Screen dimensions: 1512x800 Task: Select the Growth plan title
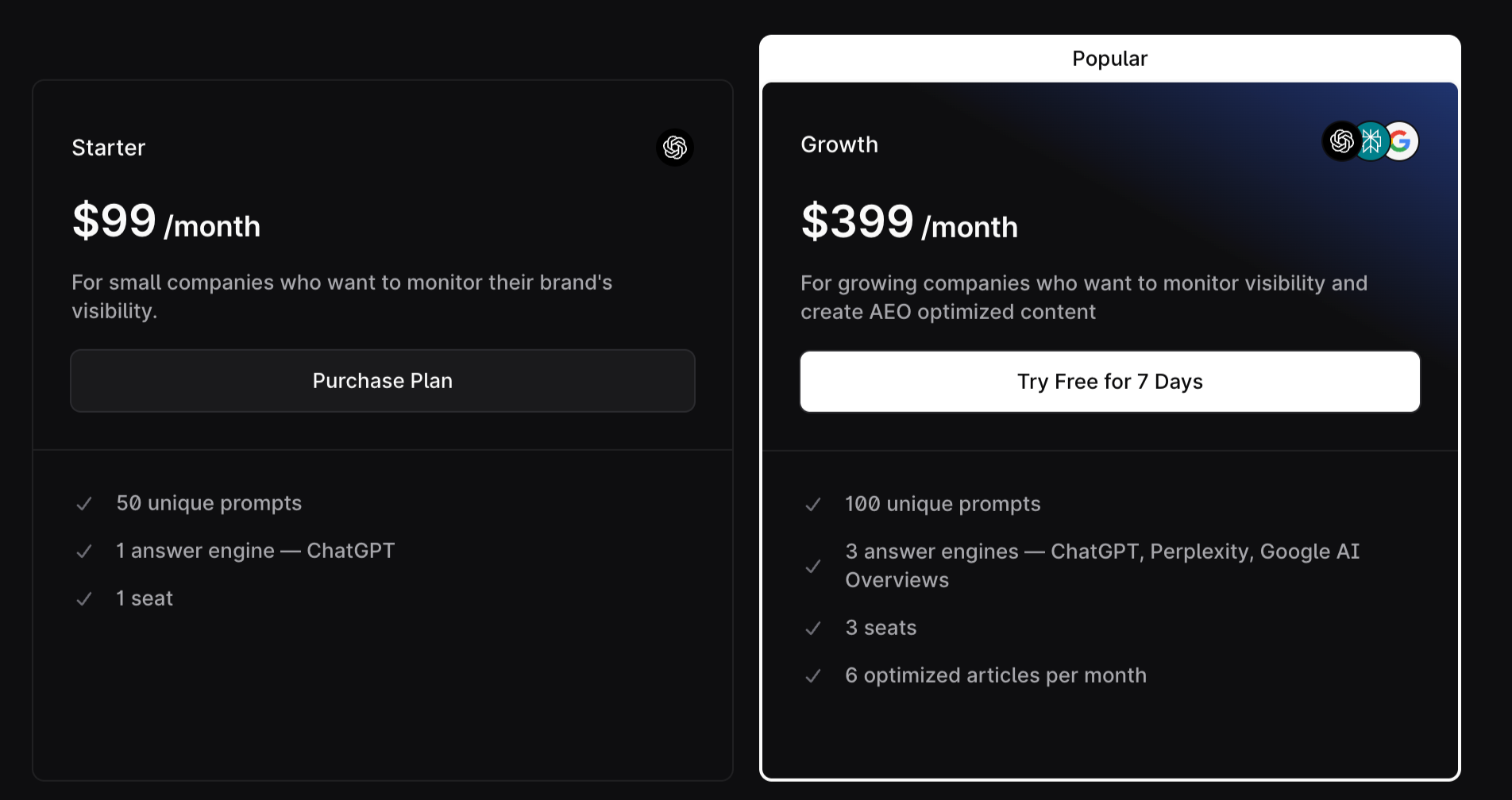[839, 144]
